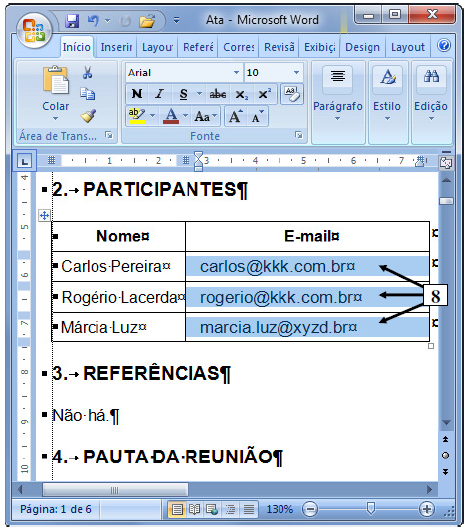Toggle underline (S) formatting
This screenshot has height=530, width=469.
(x=183, y=94)
